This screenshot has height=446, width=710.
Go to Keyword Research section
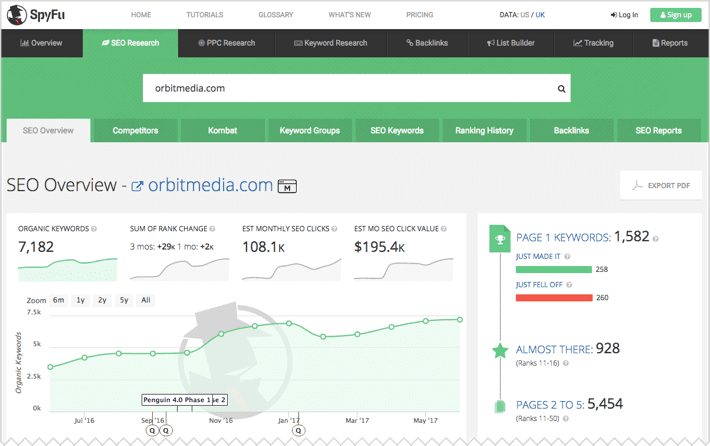[x=331, y=43]
